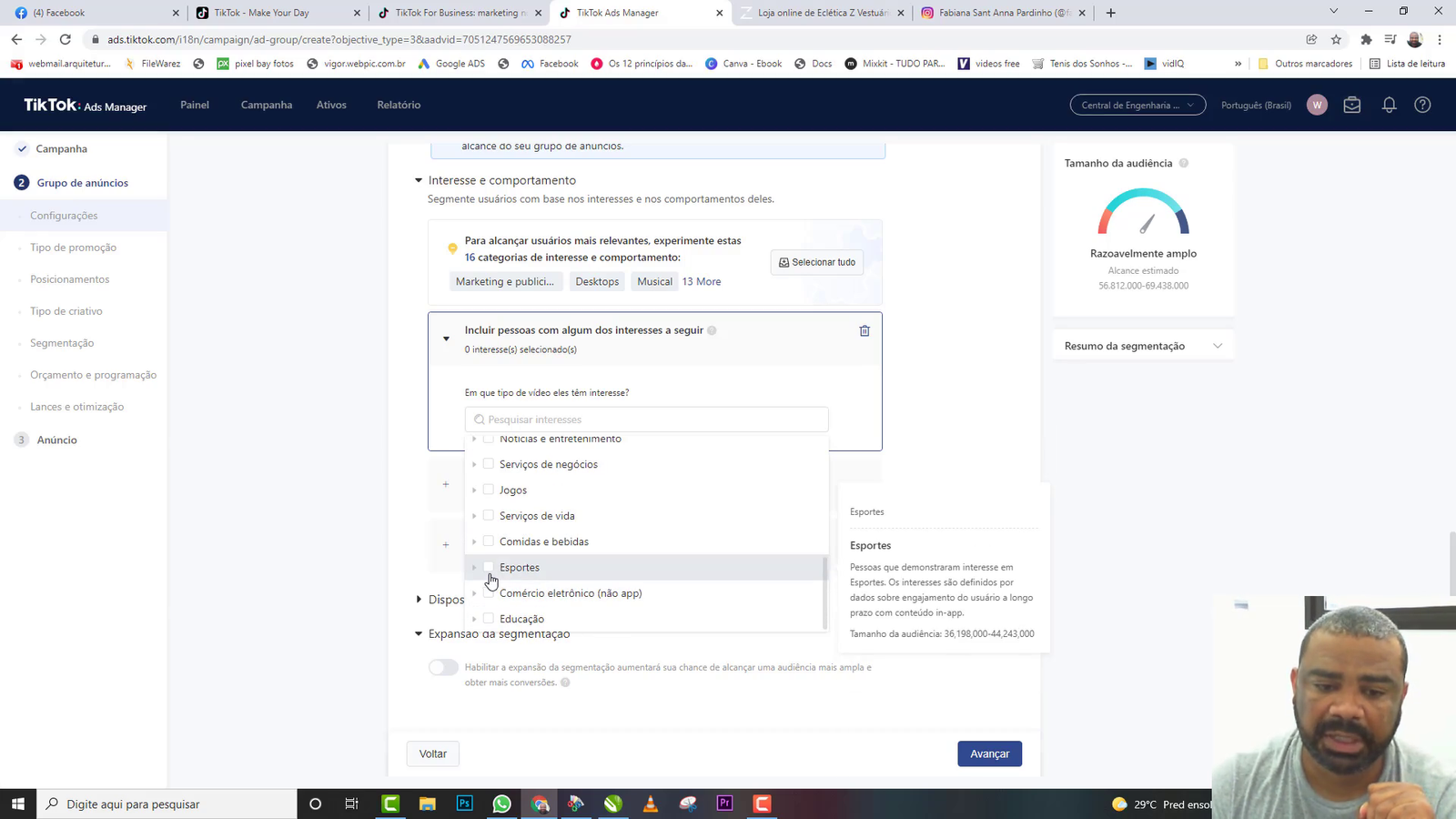Open a new browser tab
Image resolution: width=1456 pixels, height=819 pixels.
click(1110, 13)
